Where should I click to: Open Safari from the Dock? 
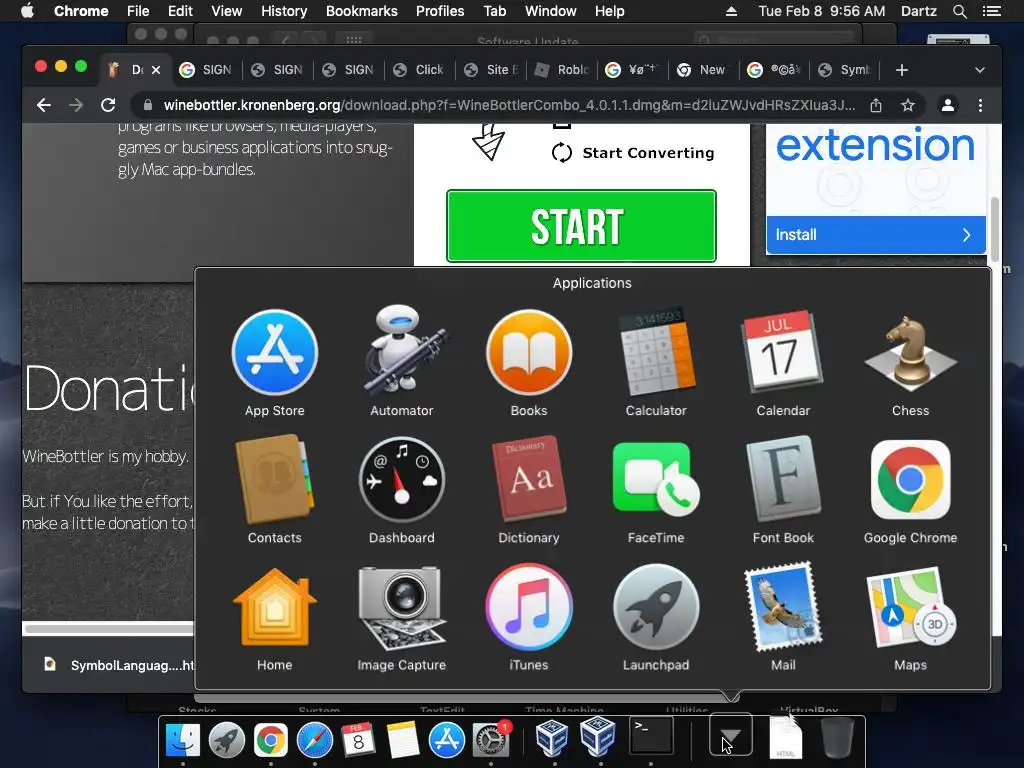315,739
